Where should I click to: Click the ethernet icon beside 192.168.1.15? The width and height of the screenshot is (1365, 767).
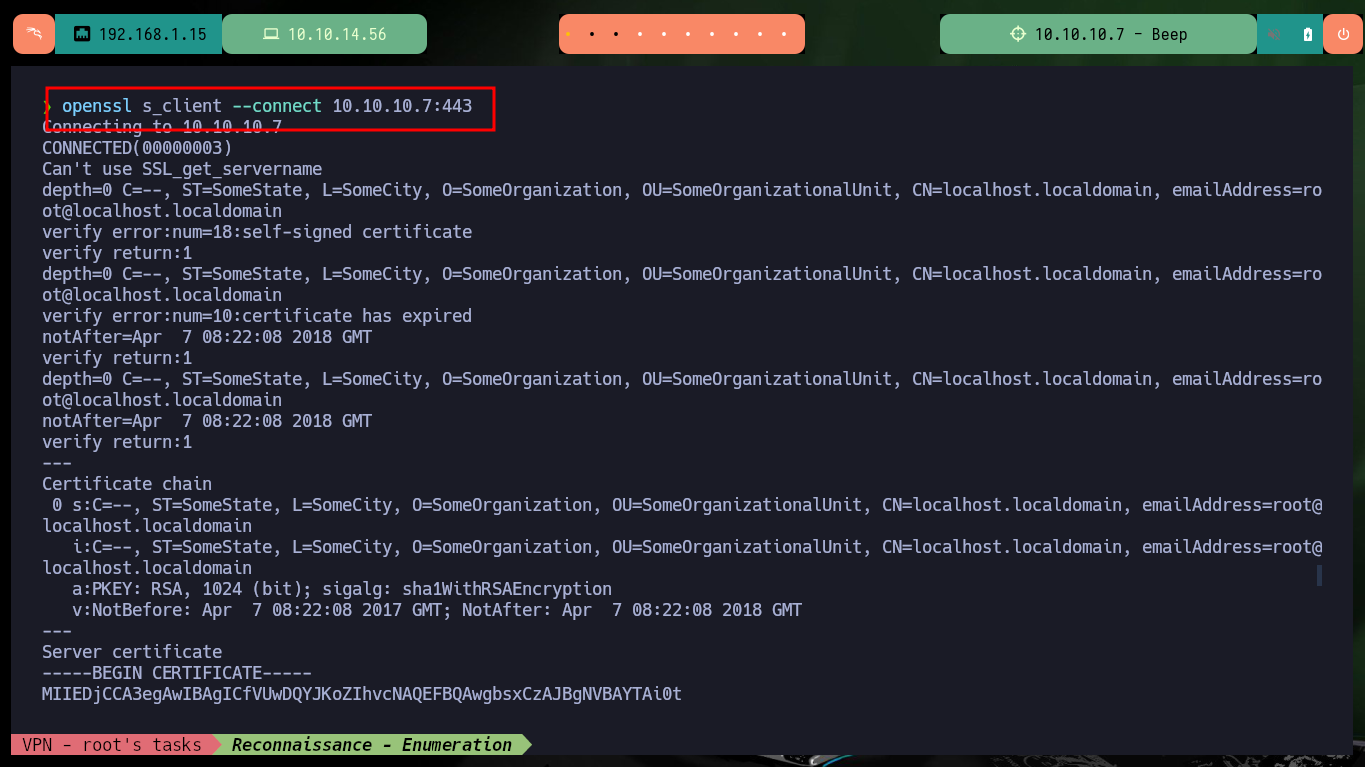(82, 34)
